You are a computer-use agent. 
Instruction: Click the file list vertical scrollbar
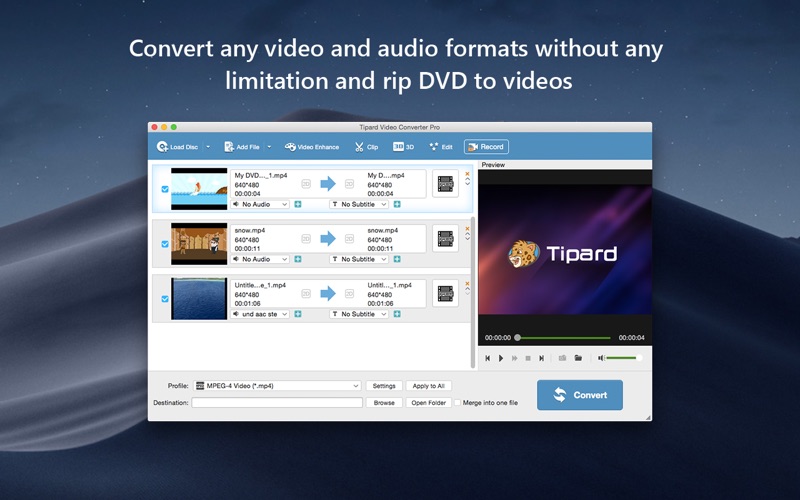(x=473, y=292)
